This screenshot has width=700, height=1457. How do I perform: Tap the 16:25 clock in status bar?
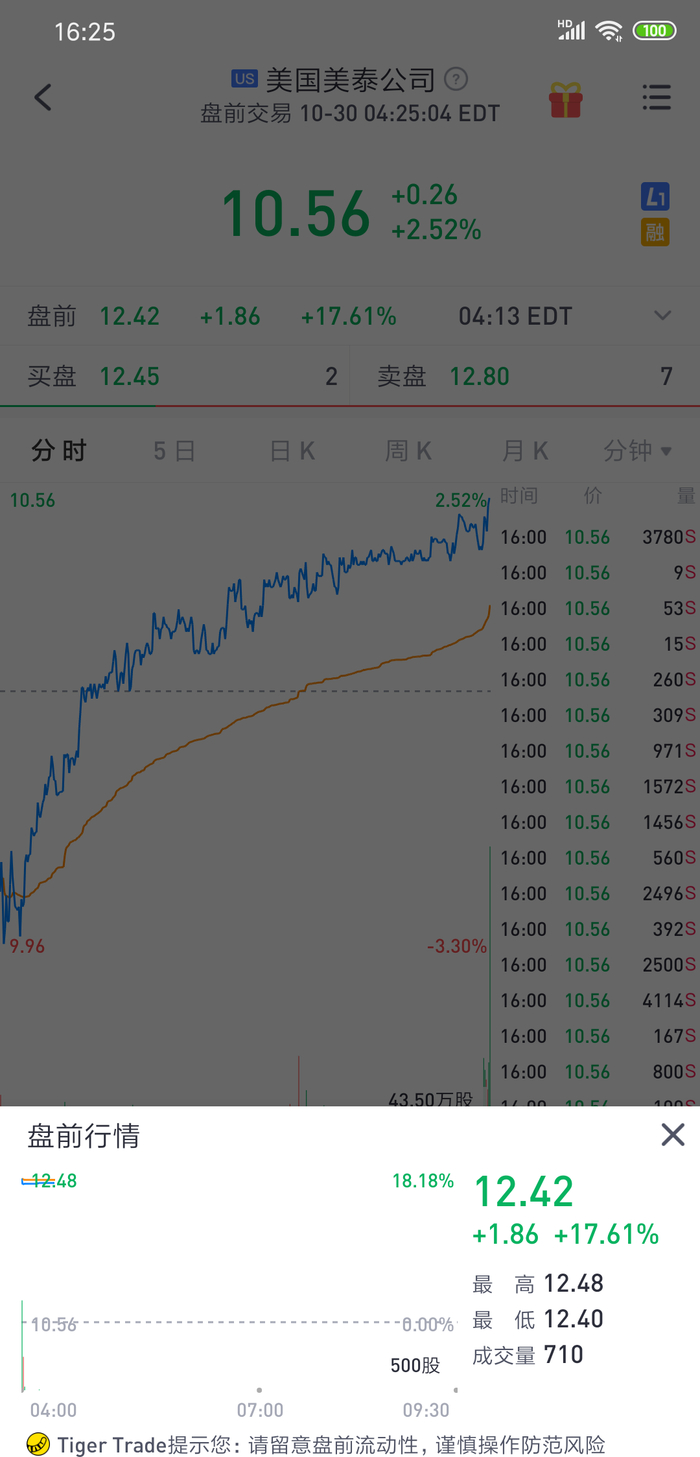[85, 32]
